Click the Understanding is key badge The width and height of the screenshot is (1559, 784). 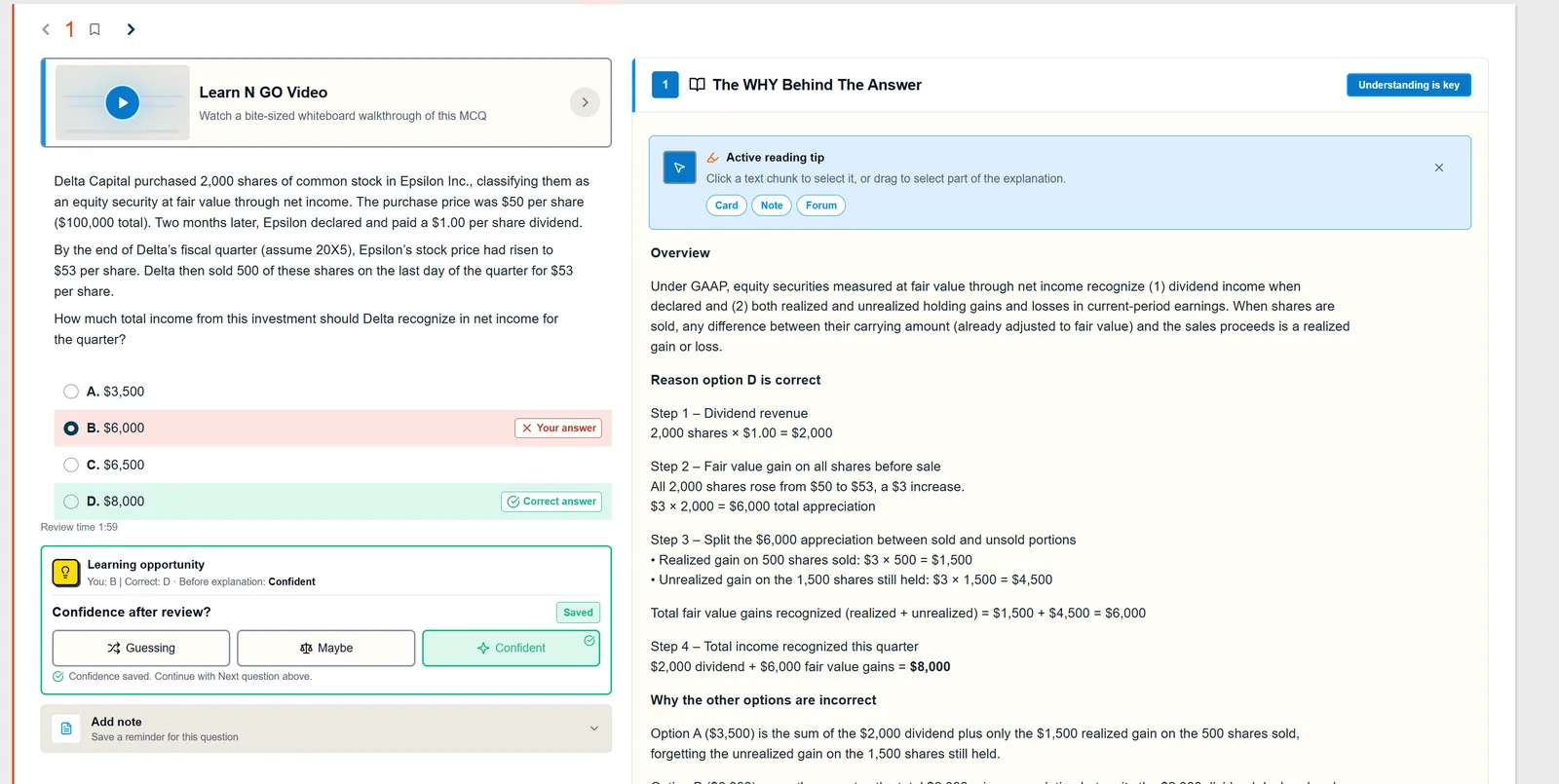(x=1409, y=85)
